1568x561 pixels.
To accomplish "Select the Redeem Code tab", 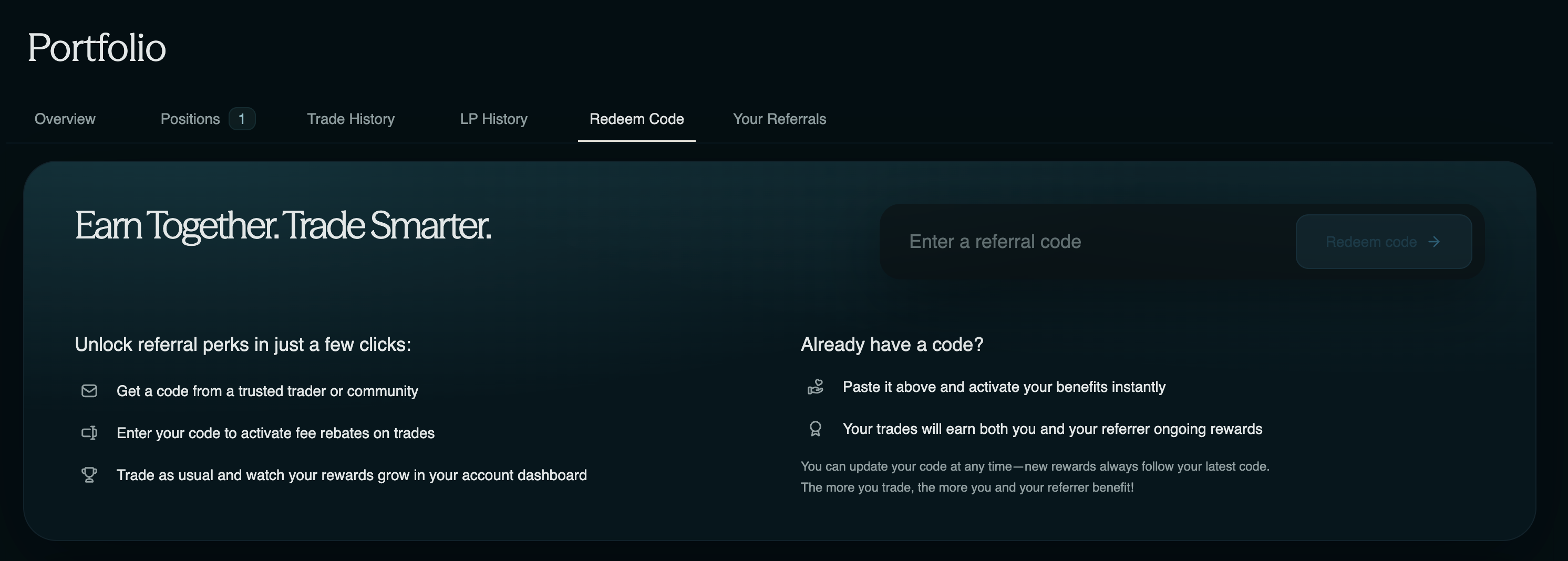I will click(636, 119).
